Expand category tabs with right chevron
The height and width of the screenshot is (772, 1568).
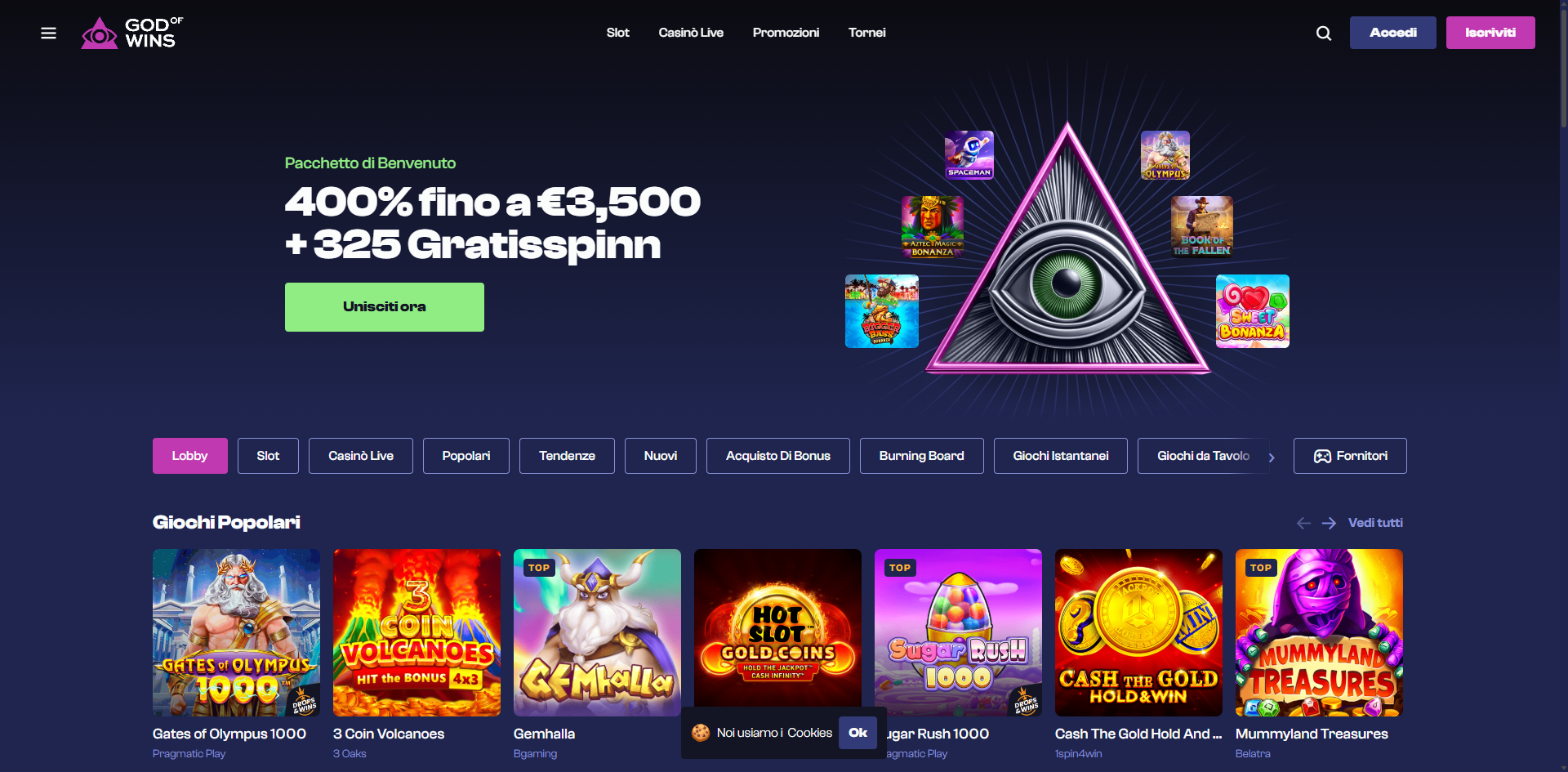(x=1272, y=457)
